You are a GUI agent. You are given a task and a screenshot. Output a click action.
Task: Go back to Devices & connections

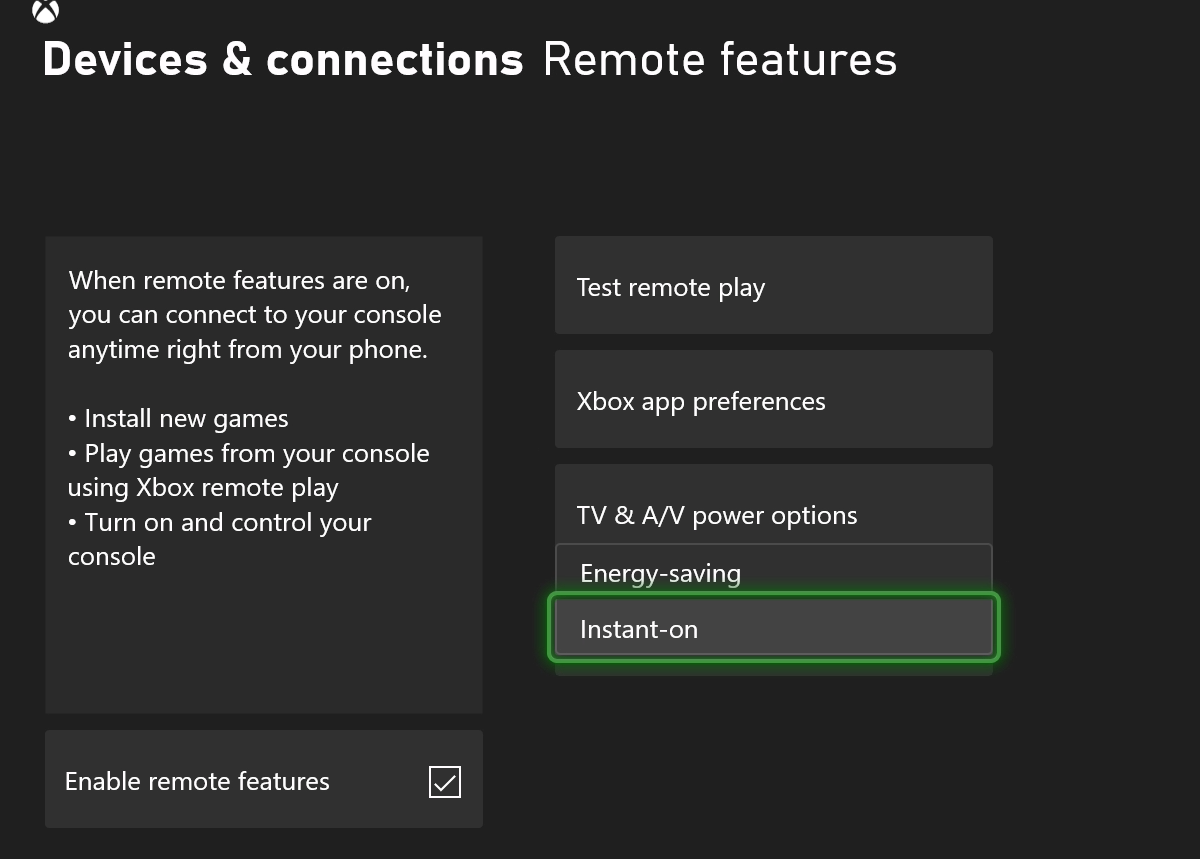283,59
